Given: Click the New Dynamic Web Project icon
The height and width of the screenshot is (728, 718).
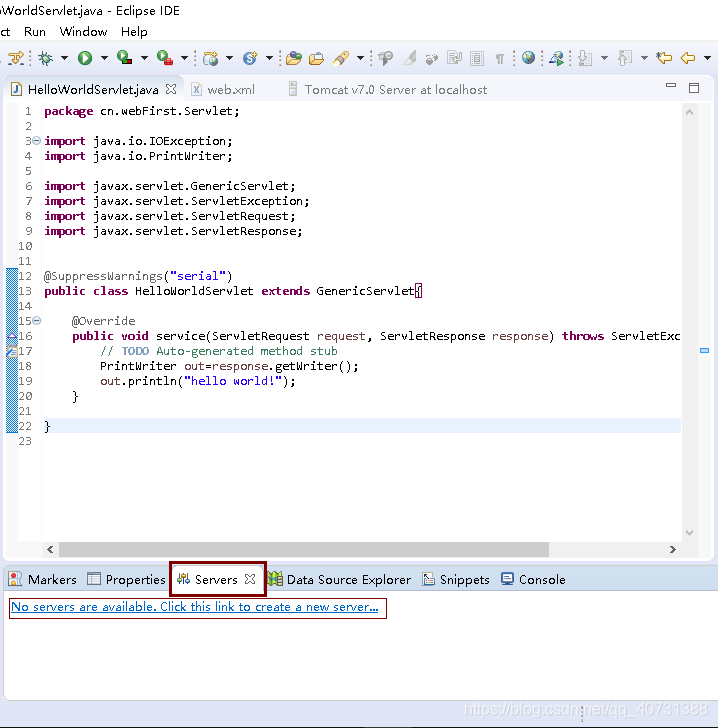Looking at the screenshot, I should click(x=210, y=58).
